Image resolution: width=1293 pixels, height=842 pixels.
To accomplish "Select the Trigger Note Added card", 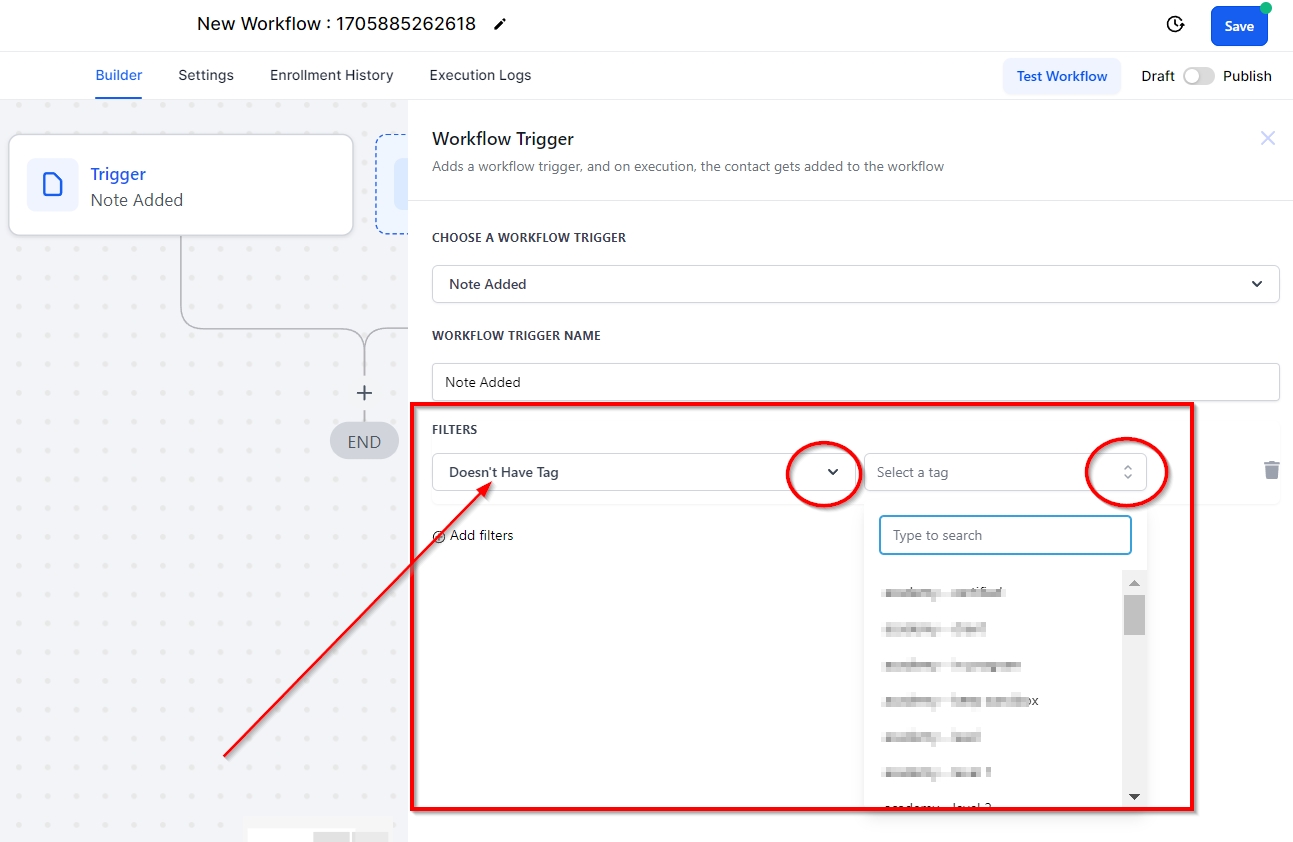I will [x=181, y=185].
